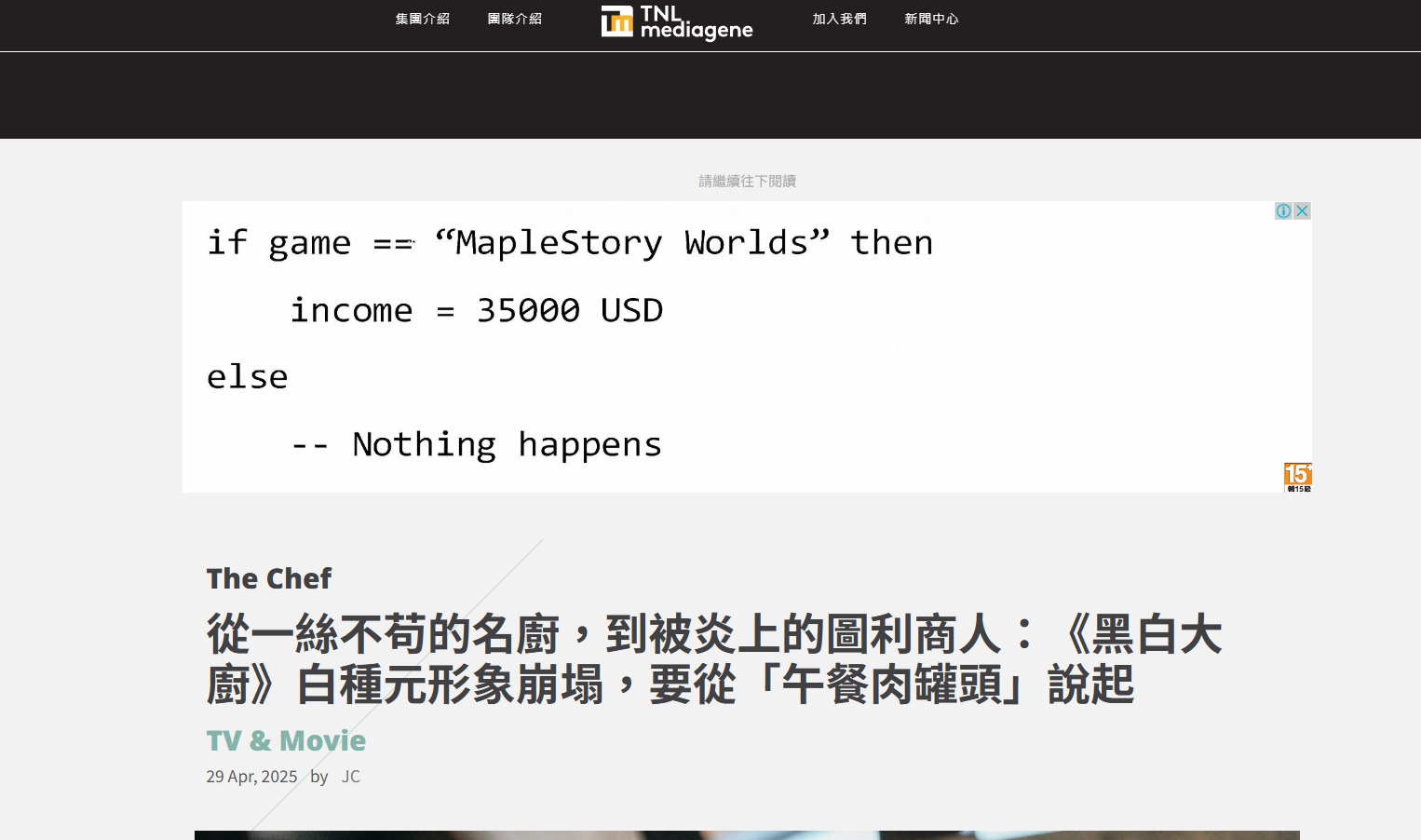This screenshot has width=1421, height=840.
Task: Click the 請繼續往下閱讀 notice text
Action: (x=747, y=181)
